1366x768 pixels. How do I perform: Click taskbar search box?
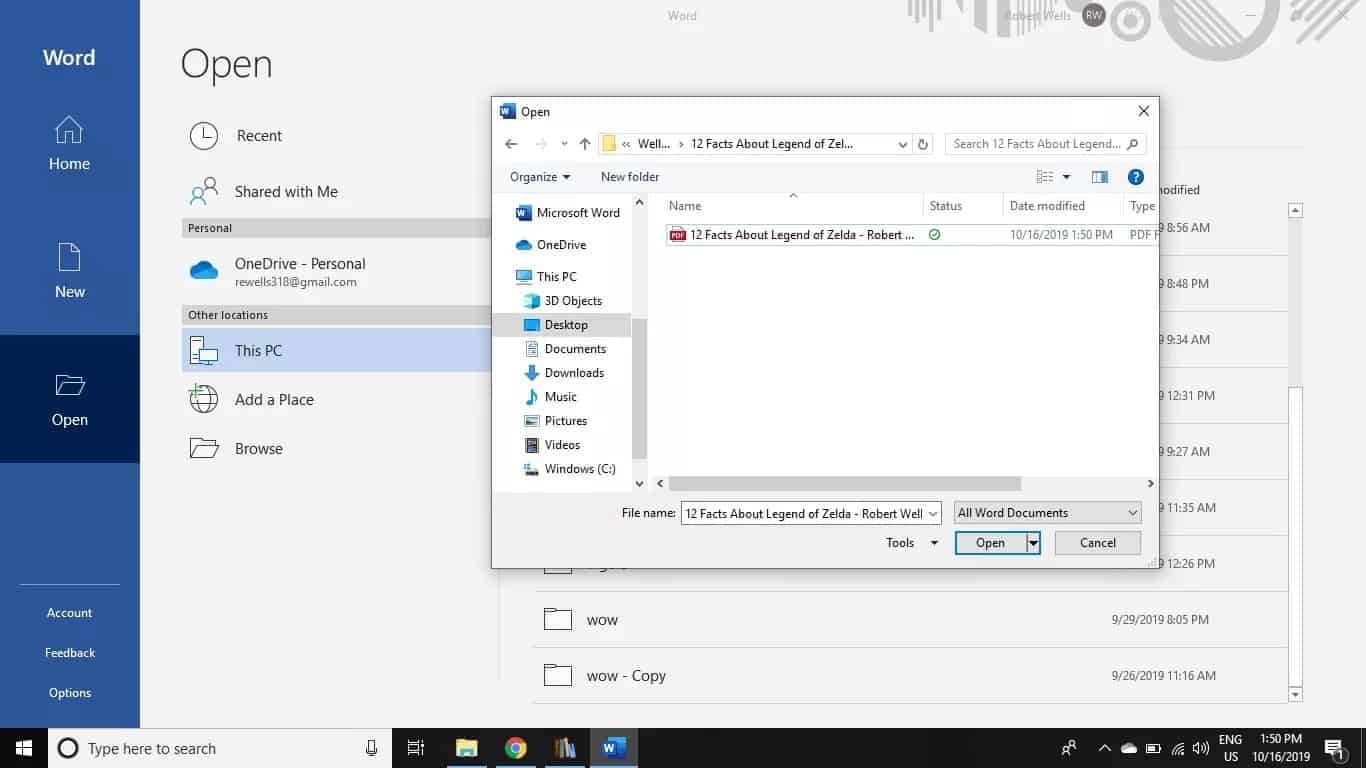tap(220, 748)
